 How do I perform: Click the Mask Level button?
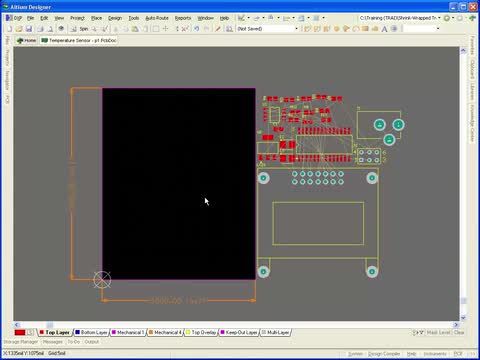439,332
